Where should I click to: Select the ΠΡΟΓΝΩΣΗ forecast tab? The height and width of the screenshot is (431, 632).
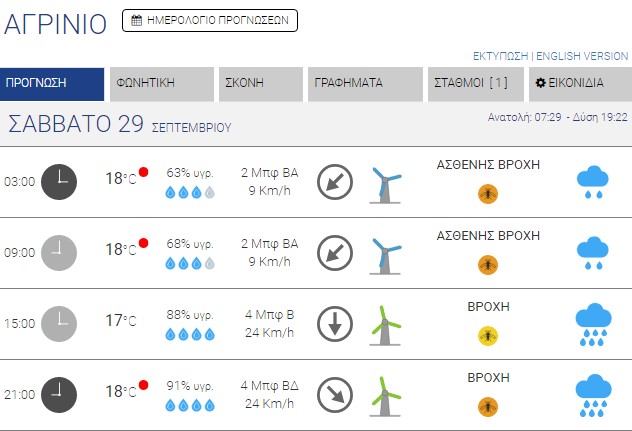52,84
